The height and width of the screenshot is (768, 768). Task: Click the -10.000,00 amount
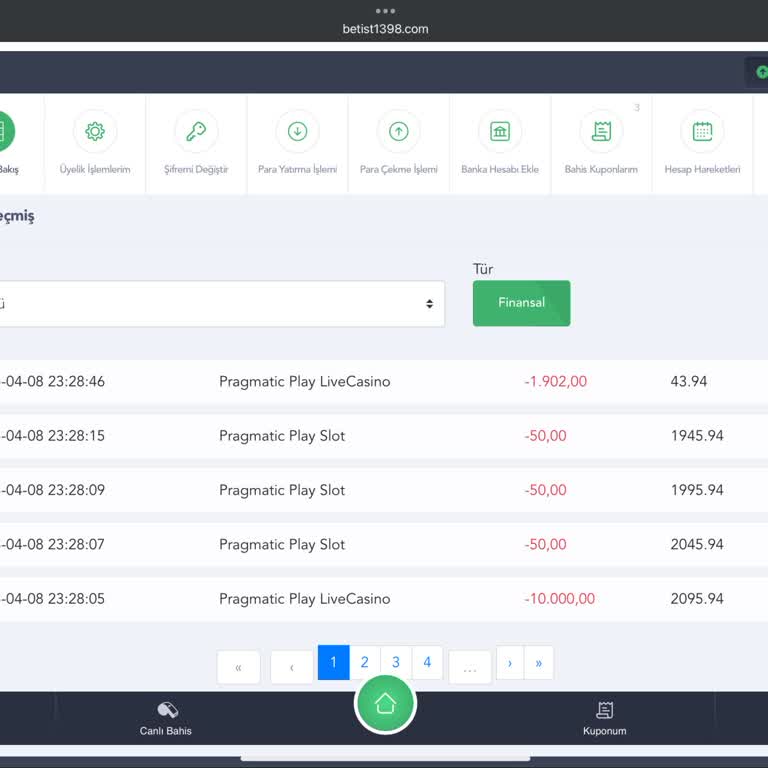click(x=559, y=599)
